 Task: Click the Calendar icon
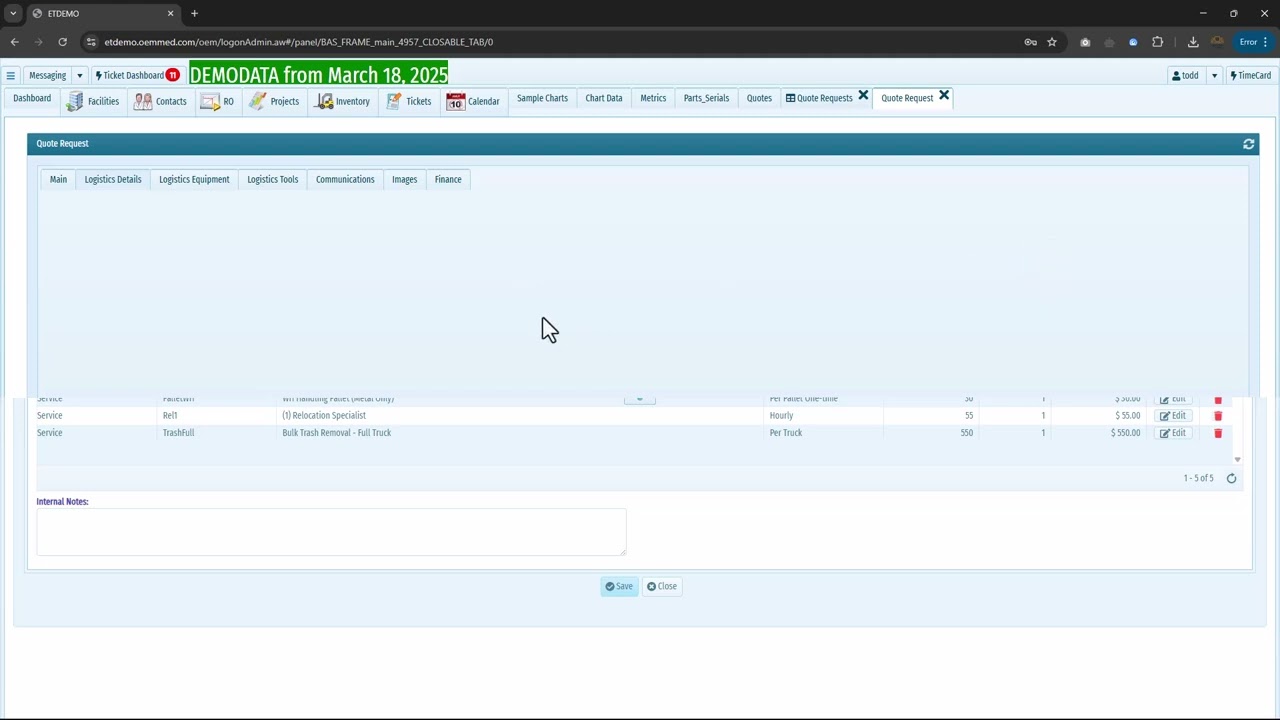click(455, 102)
